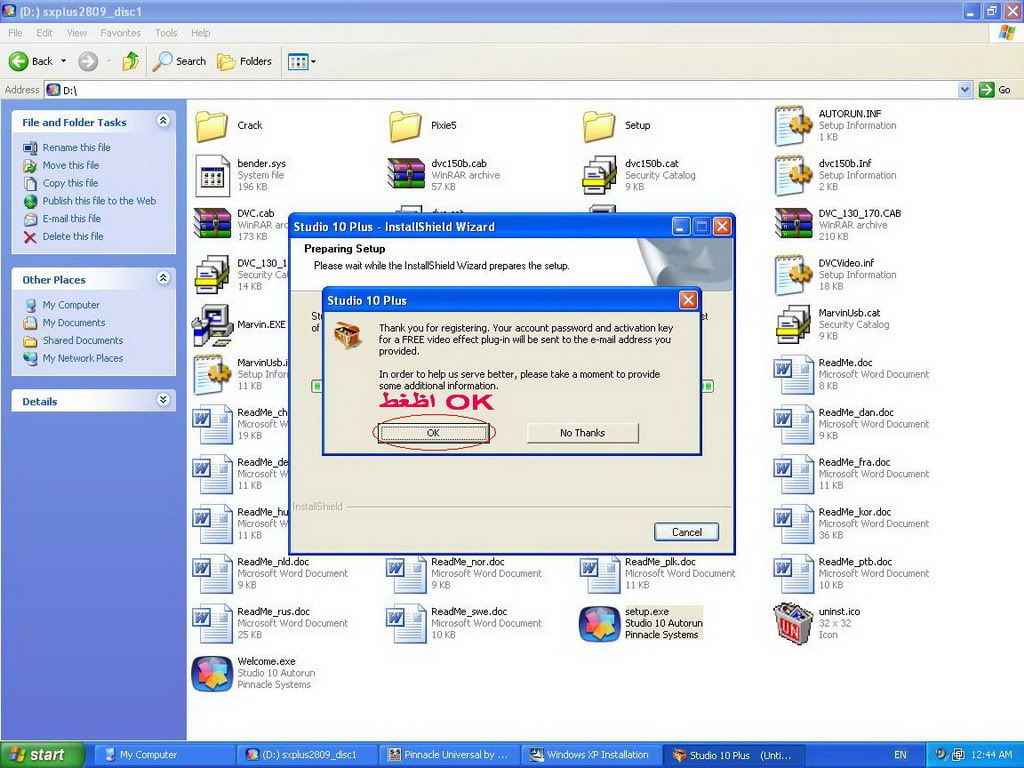
Task: Collapse the Other Places panel
Action: [x=163, y=278]
